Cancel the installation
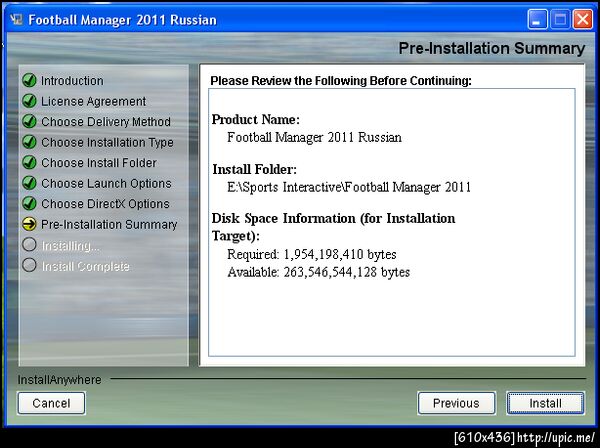Viewport: 600px width, 448px height. [51, 403]
